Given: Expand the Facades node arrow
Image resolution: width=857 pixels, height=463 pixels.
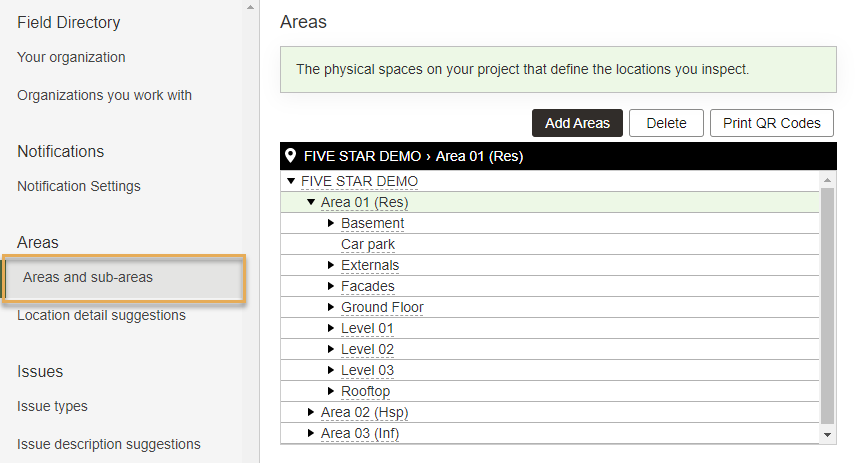Looking at the screenshot, I should click(x=331, y=286).
